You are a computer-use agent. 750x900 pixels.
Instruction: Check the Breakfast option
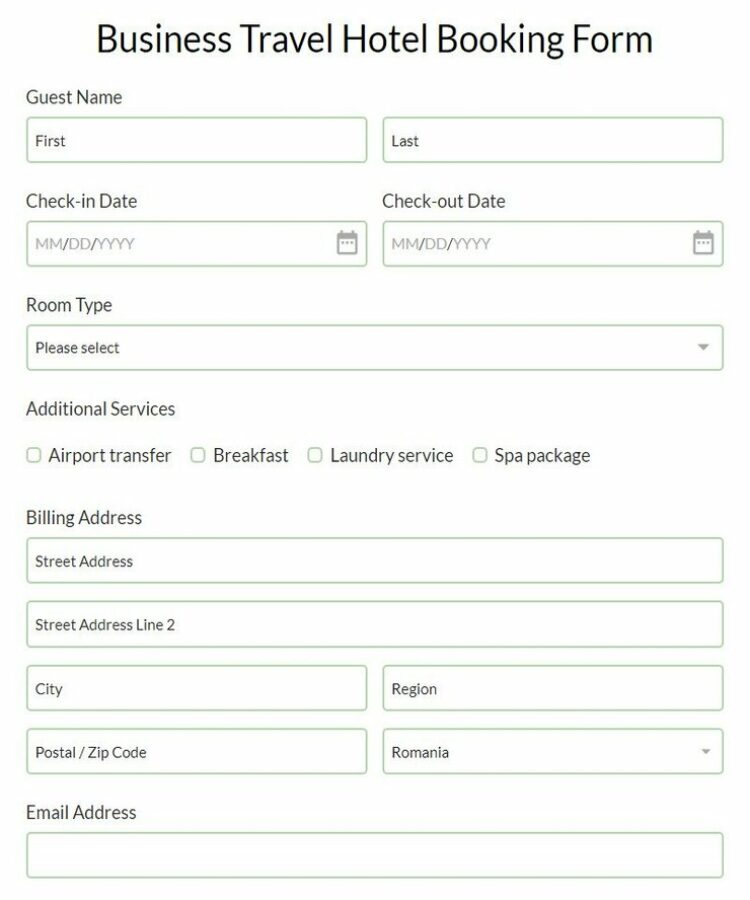(x=197, y=455)
